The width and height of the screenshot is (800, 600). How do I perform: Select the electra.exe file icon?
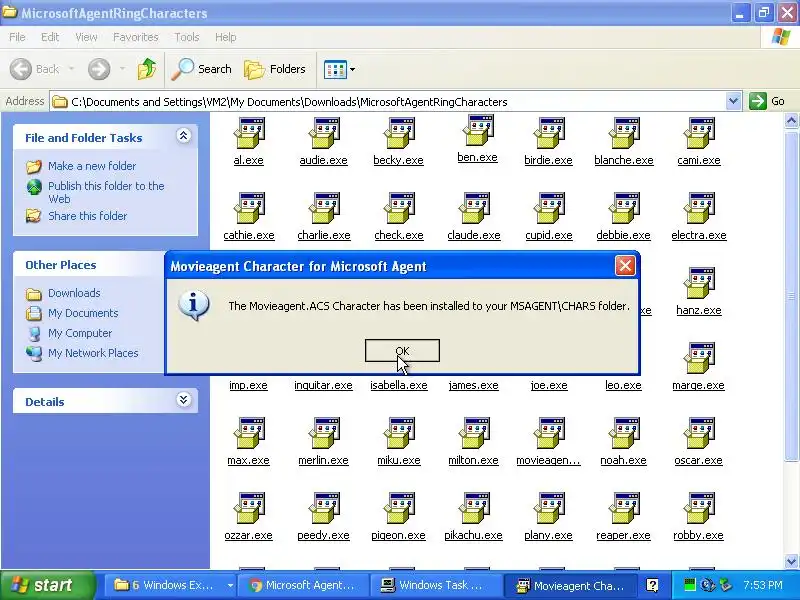pyautogui.click(x=699, y=209)
